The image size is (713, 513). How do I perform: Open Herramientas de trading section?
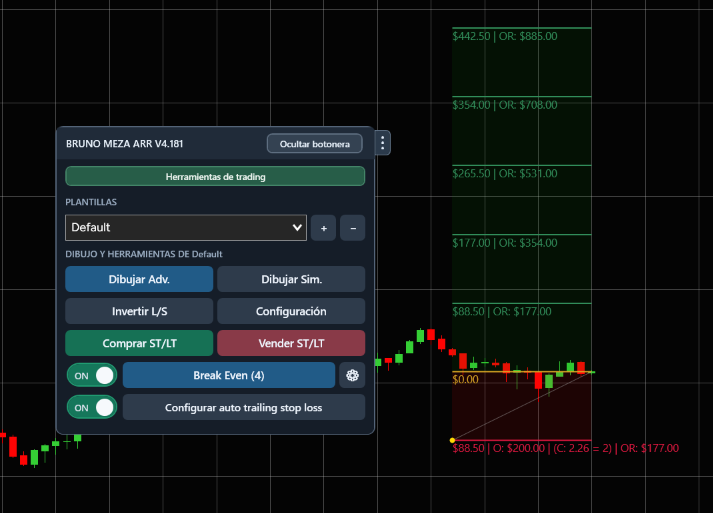click(215, 176)
